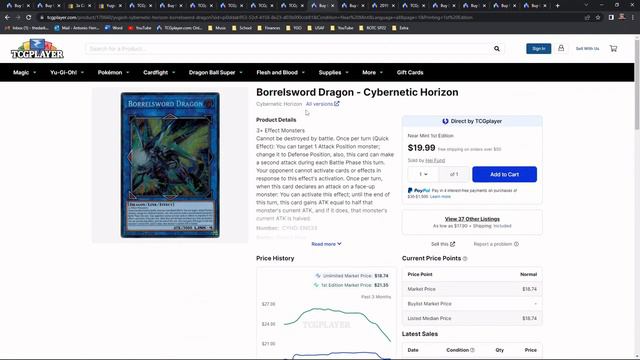The image size is (640, 360).
Task: Click the Market Price row label
Action: point(421,289)
